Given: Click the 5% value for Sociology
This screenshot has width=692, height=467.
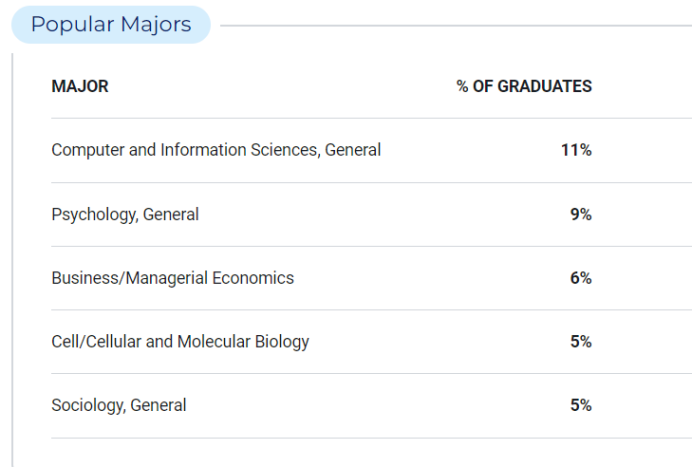Looking at the screenshot, I should coord(581,405).
